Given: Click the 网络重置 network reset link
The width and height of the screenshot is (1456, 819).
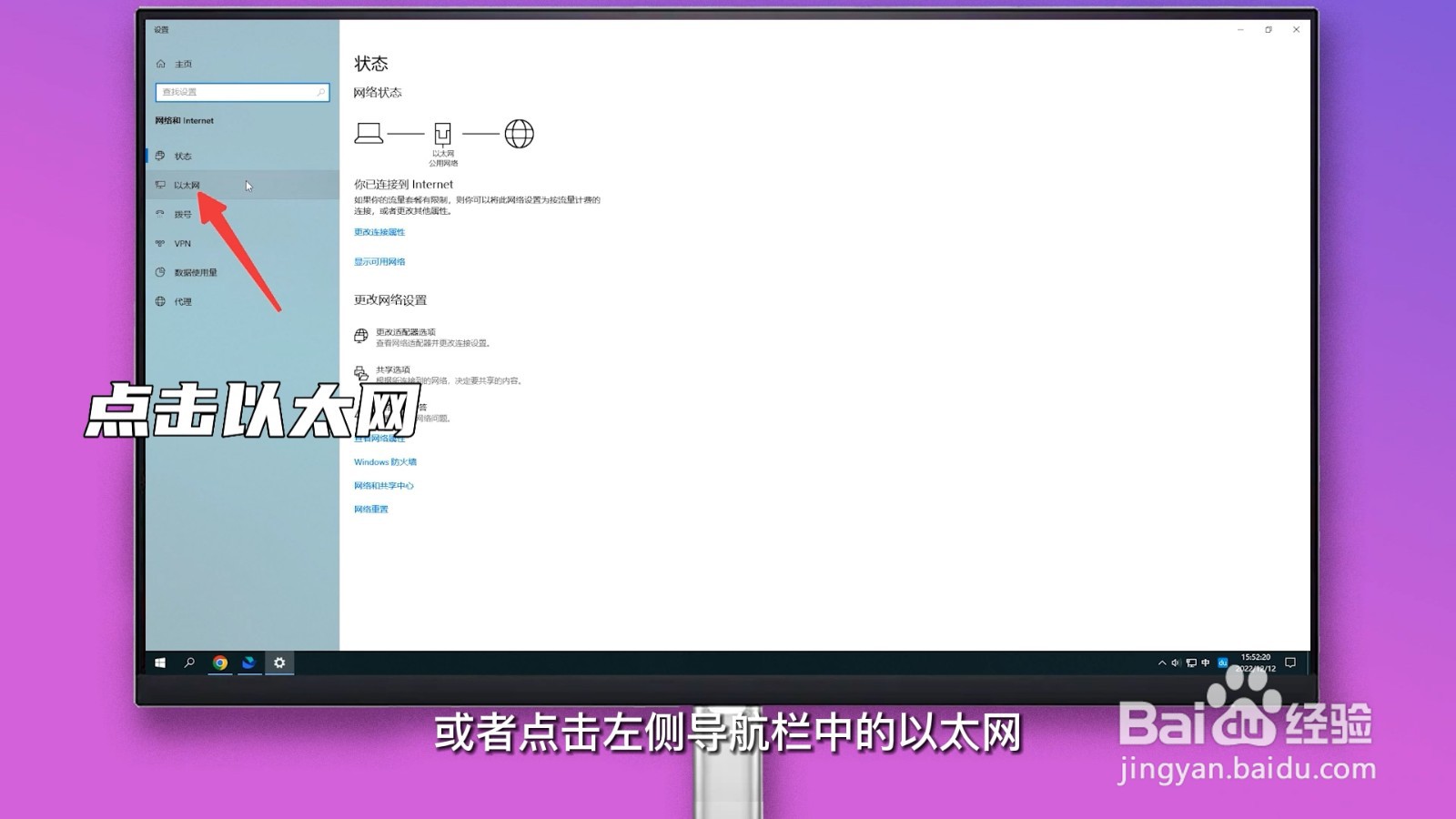Looking at the screenshot, I should click(x=370, y=509).
